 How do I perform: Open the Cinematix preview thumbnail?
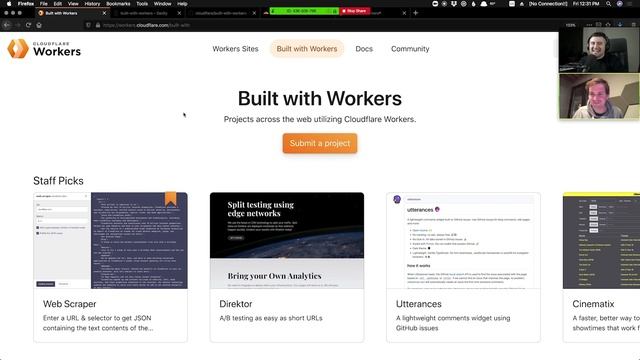point(601,240)
